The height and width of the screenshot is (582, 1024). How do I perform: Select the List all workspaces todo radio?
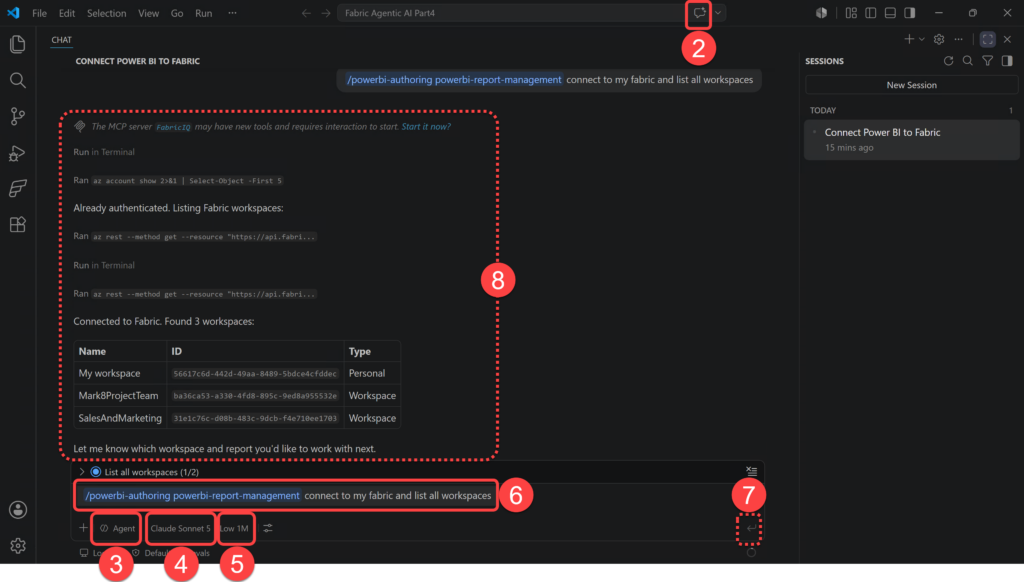(x=96, y=472)
